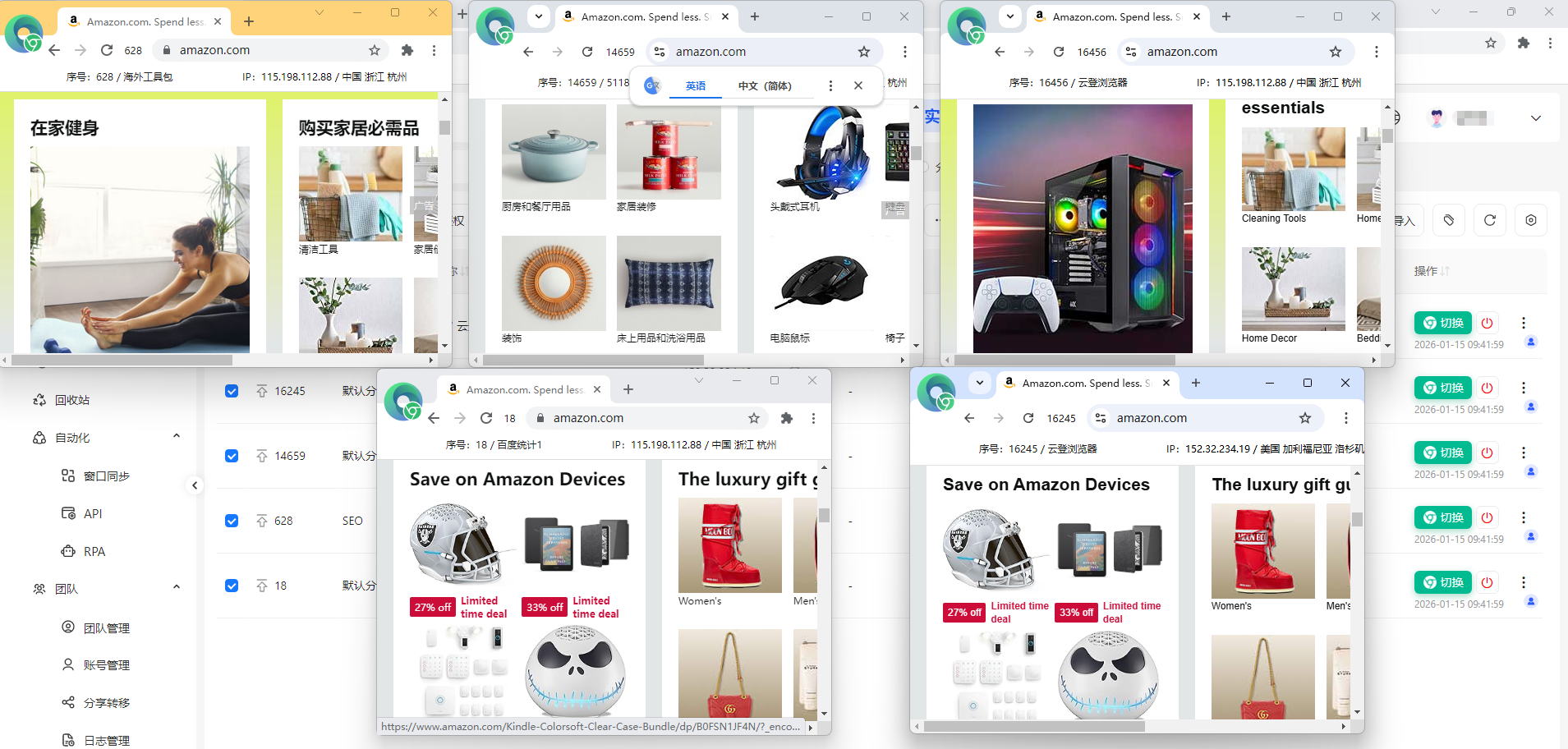
Task: Reload the page in browser window 628
Action: coord(107,50)
